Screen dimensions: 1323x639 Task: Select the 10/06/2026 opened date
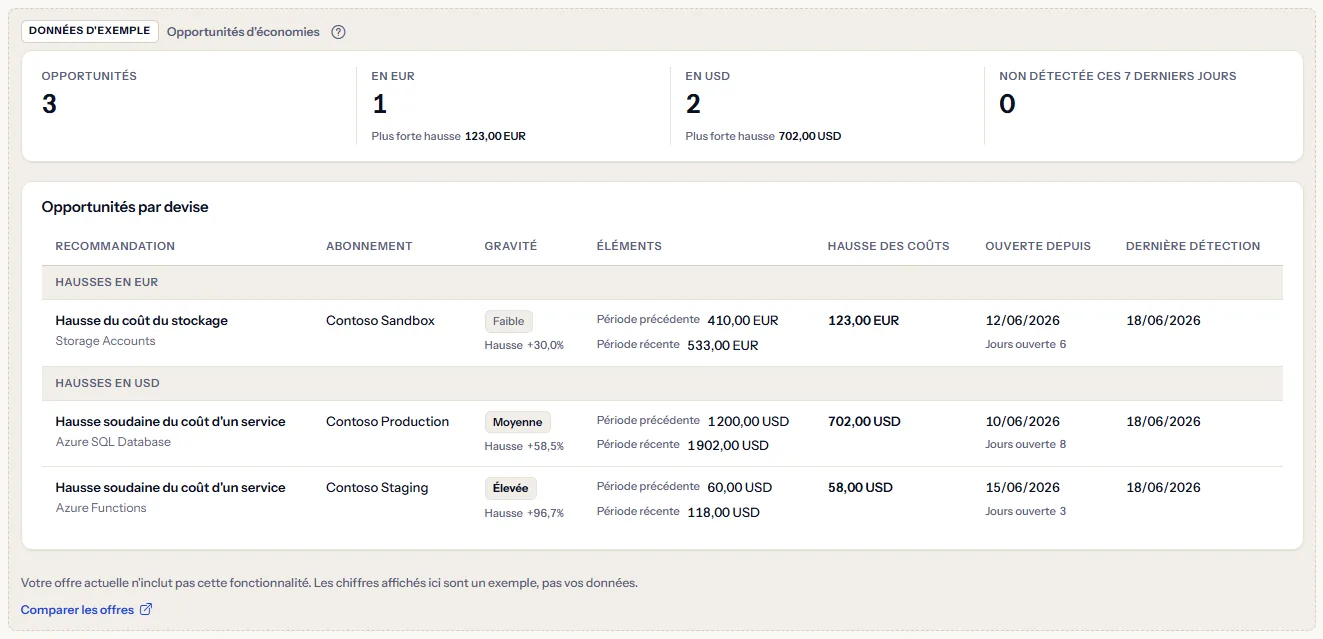pyautogui.click(x=1023, y=422)
